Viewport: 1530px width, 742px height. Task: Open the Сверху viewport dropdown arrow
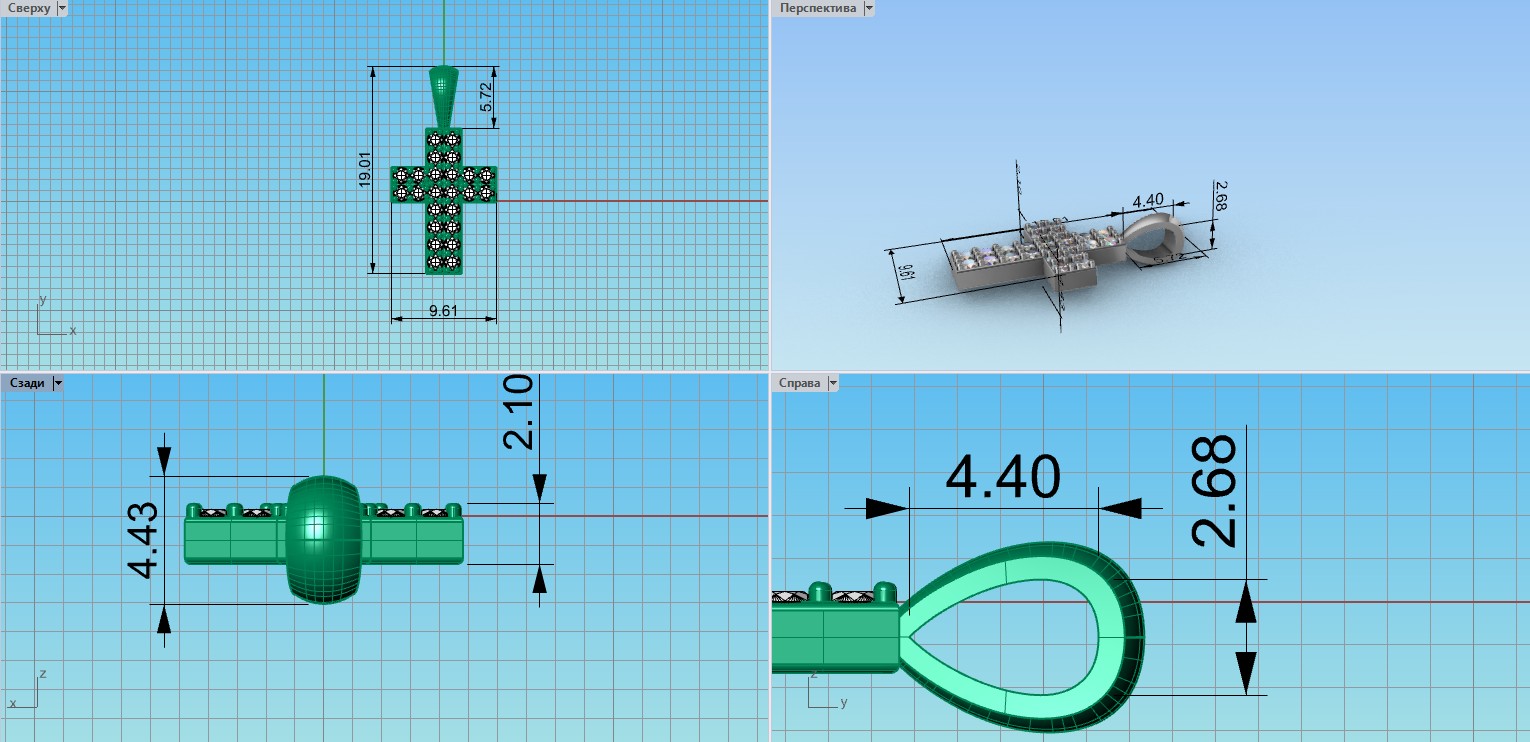tap(62, 8)
